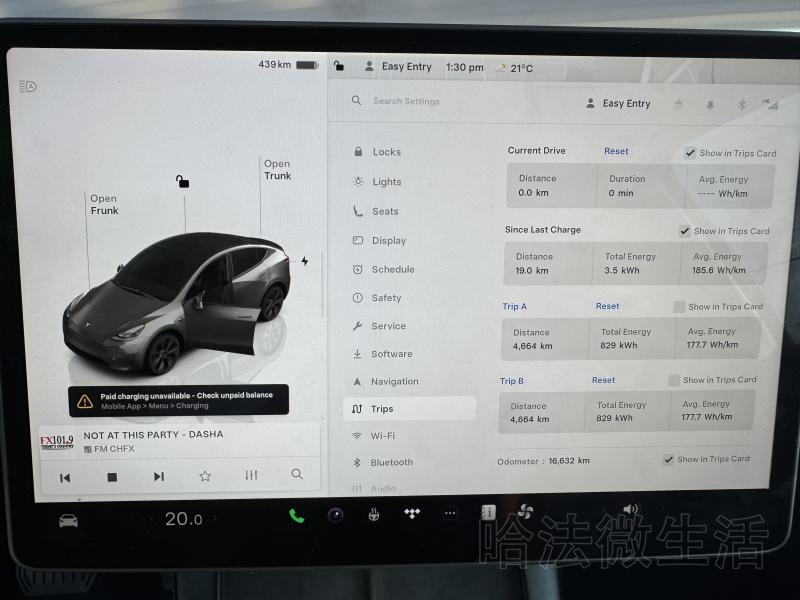Screen dimensions: 800x600
Task: Tap Open Frunk on the car view
Action: [104, 205]
